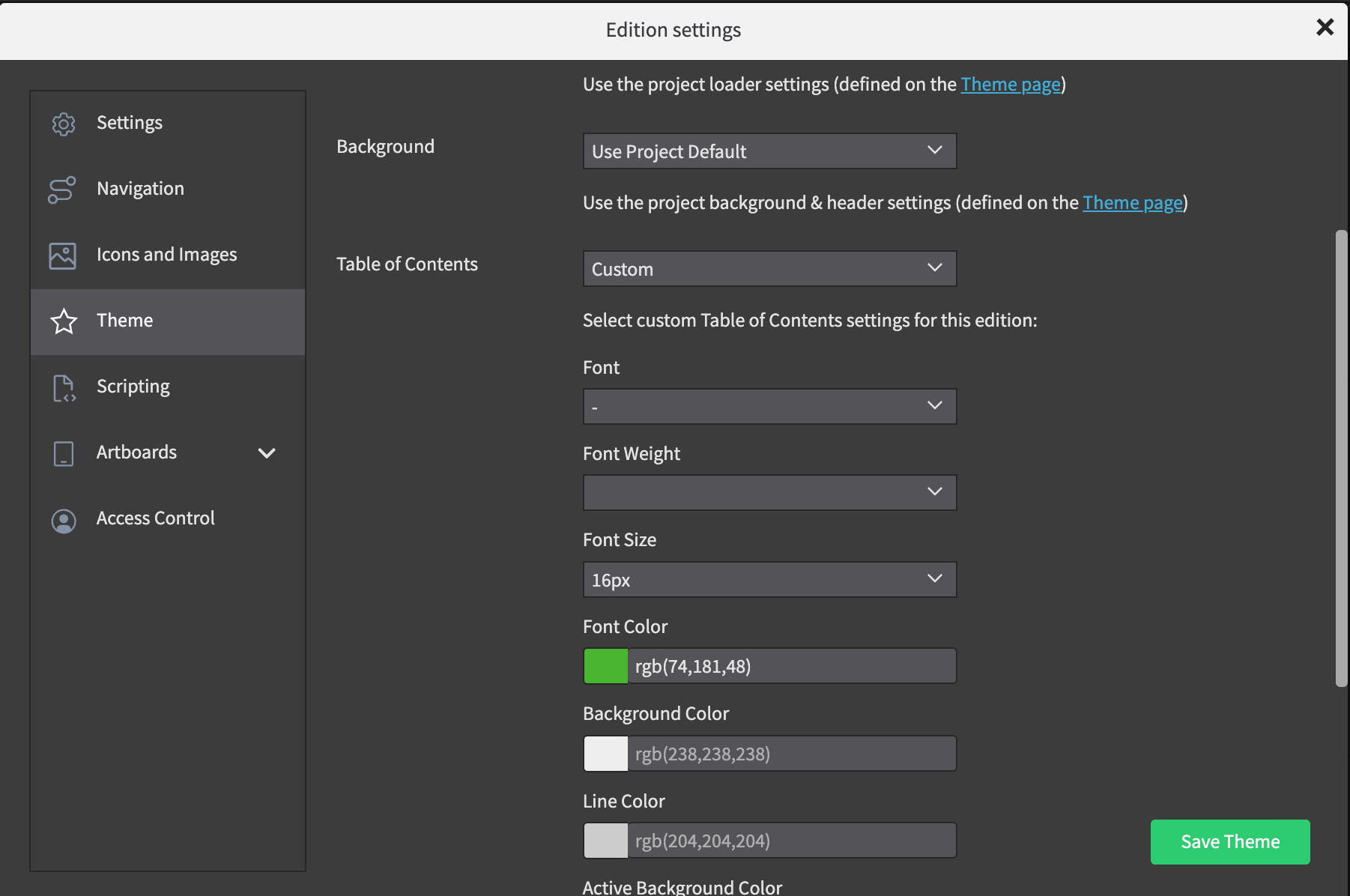Close the Edition settings dialog
This screenshot has width=1350, height=896.
pyautogui.click(x=1325, y=28)
